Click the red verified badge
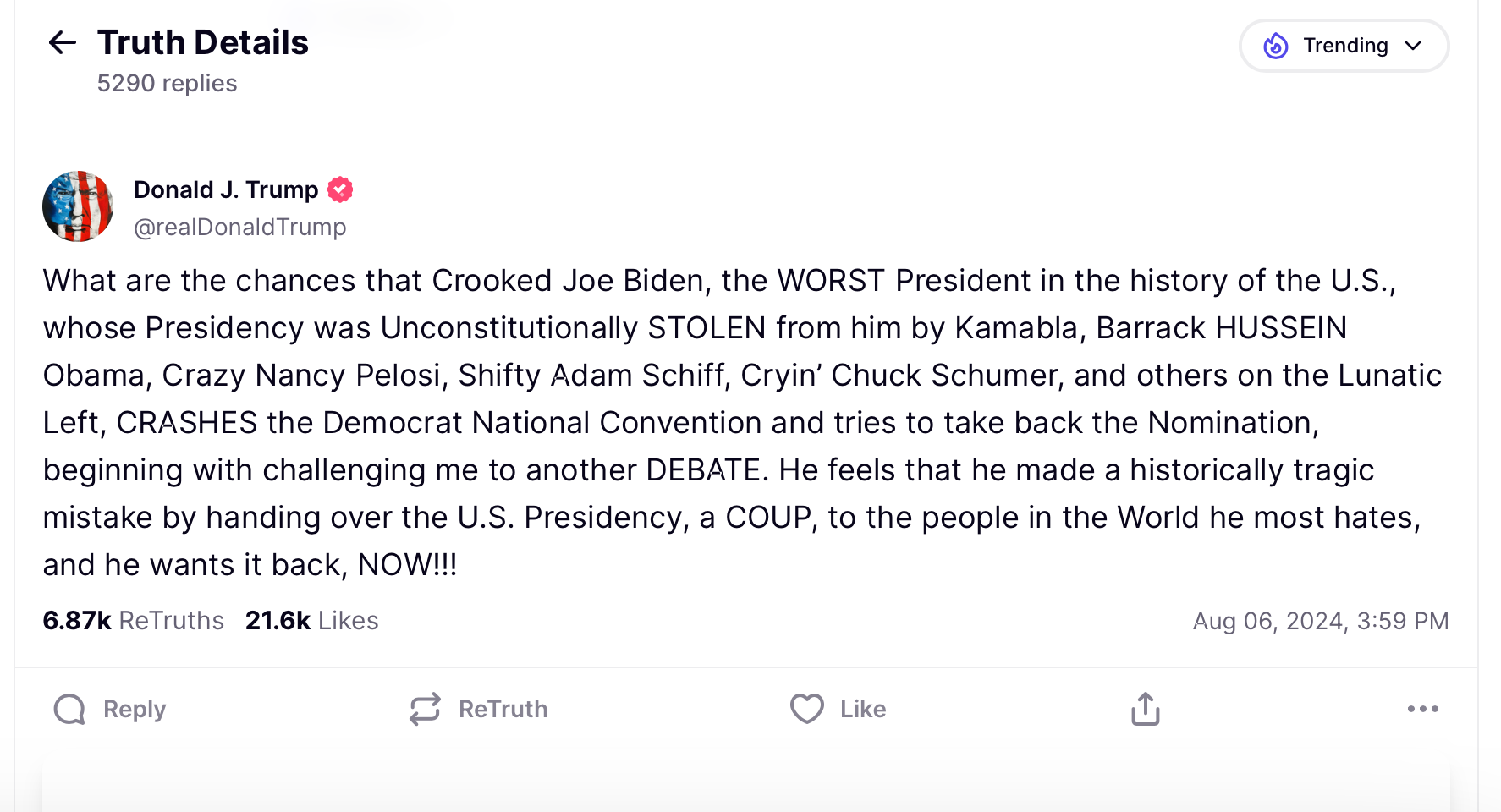Screen dimensions: 1501x812 (x=340, y=189)
